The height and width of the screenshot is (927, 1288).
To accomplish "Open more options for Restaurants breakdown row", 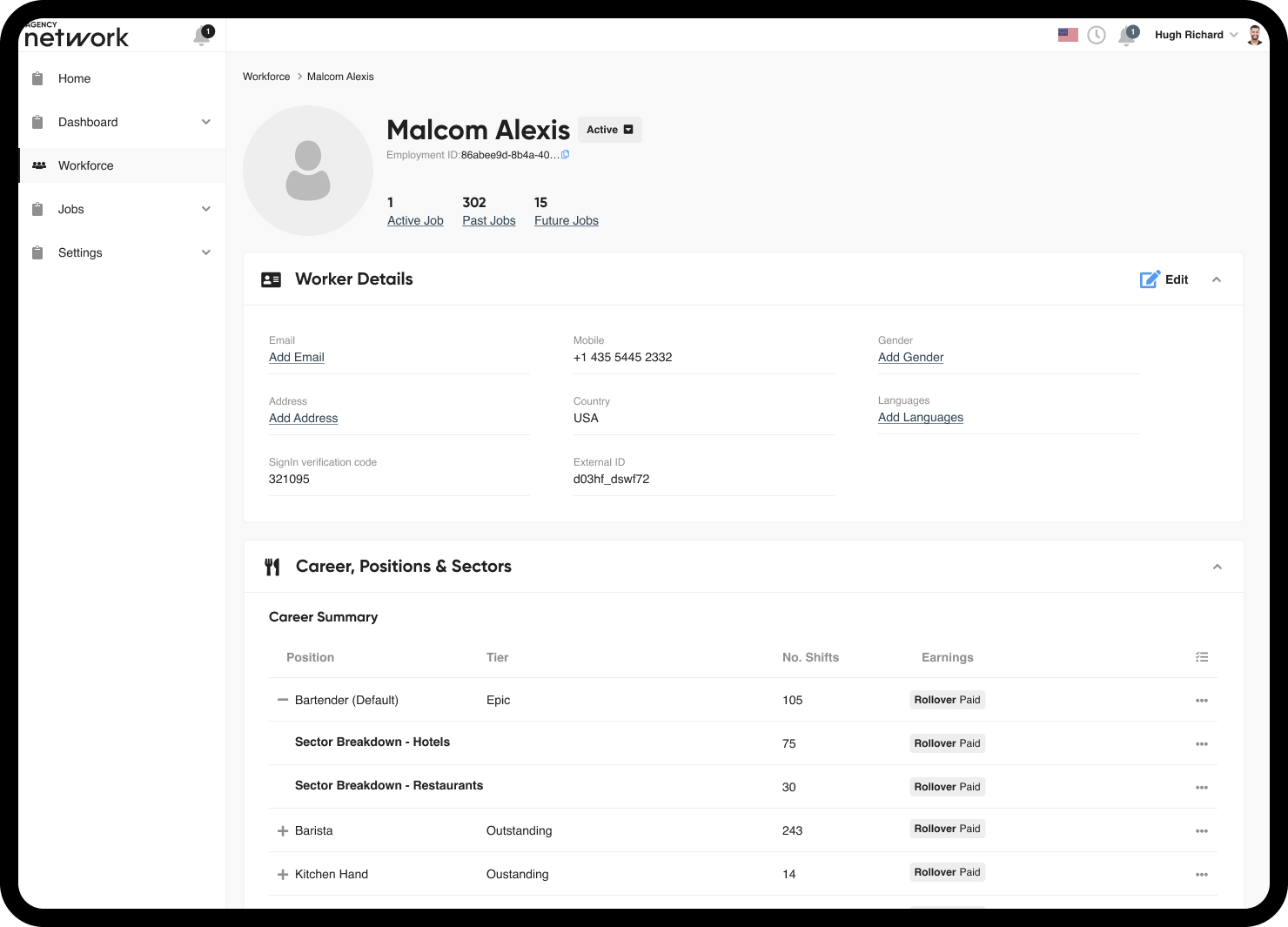I will tap(1202, 788).
